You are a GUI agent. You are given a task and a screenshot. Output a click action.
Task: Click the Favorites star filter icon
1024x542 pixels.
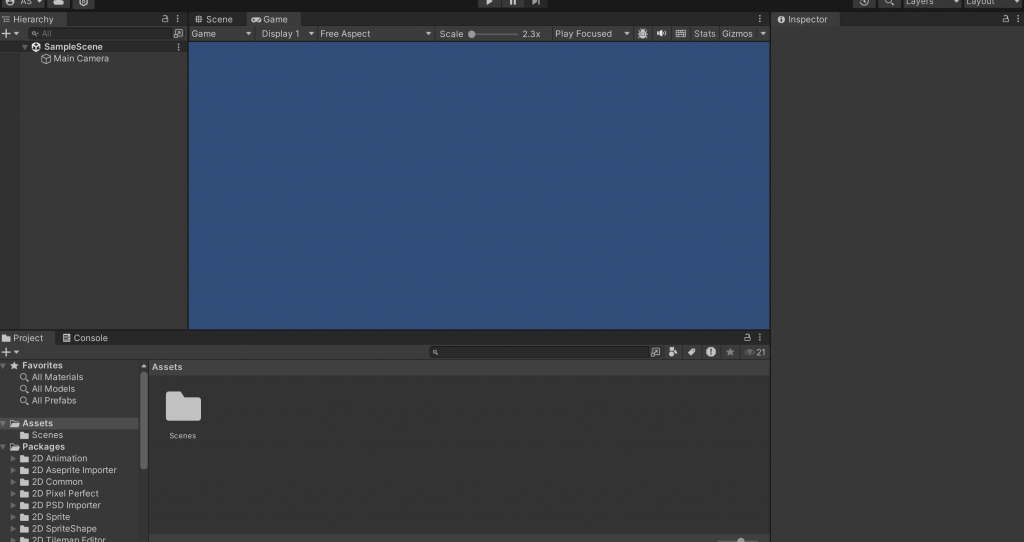click(730, 352)
